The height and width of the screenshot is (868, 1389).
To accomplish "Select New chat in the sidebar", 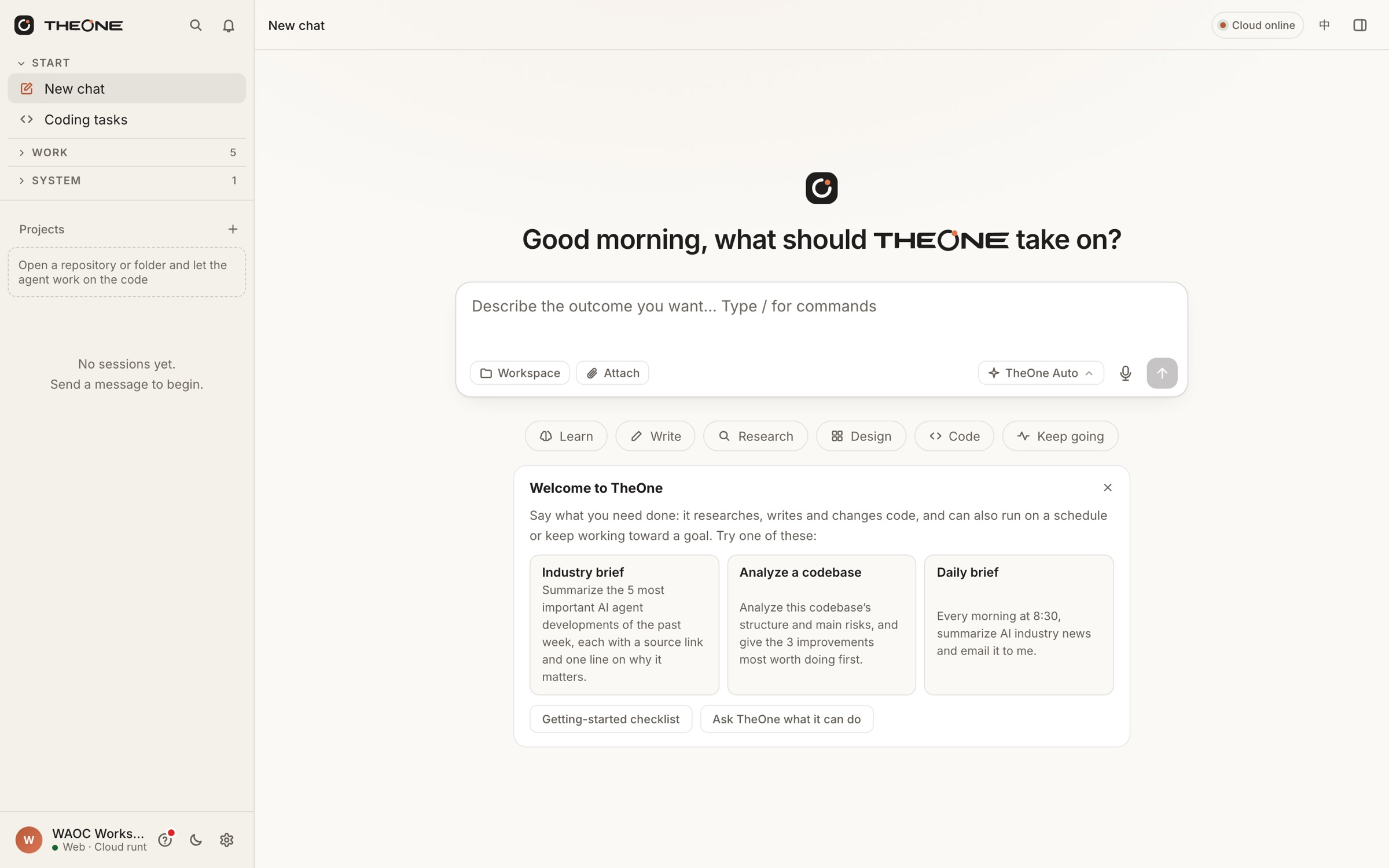I will (126, 89).
